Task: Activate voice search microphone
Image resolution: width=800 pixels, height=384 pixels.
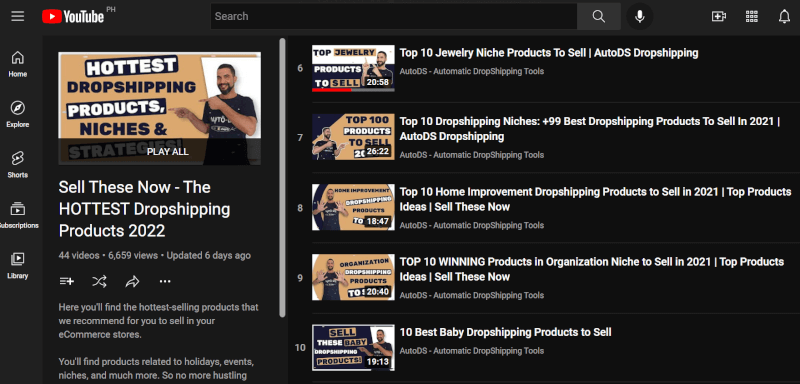Action: (639, 16)
